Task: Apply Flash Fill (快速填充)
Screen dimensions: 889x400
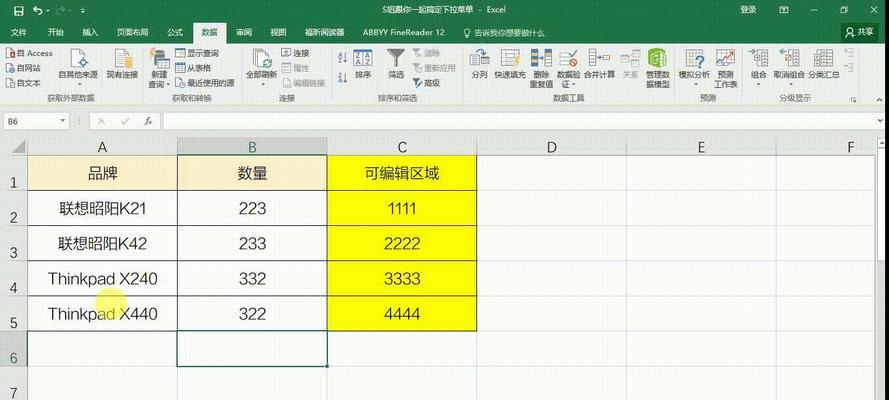Action: (510, 64)
